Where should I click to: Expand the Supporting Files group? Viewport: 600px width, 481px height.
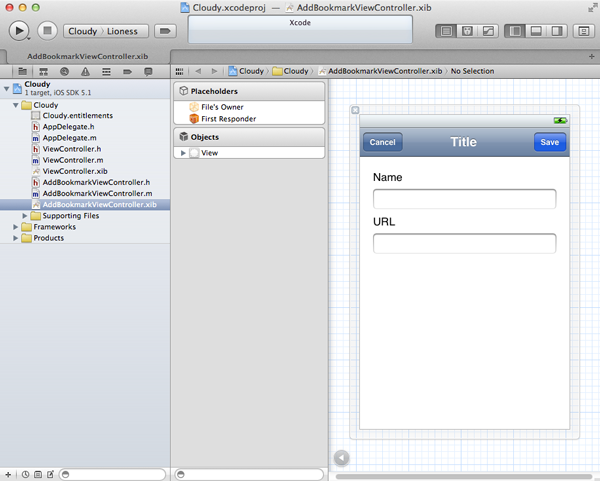tap(24, 216)
